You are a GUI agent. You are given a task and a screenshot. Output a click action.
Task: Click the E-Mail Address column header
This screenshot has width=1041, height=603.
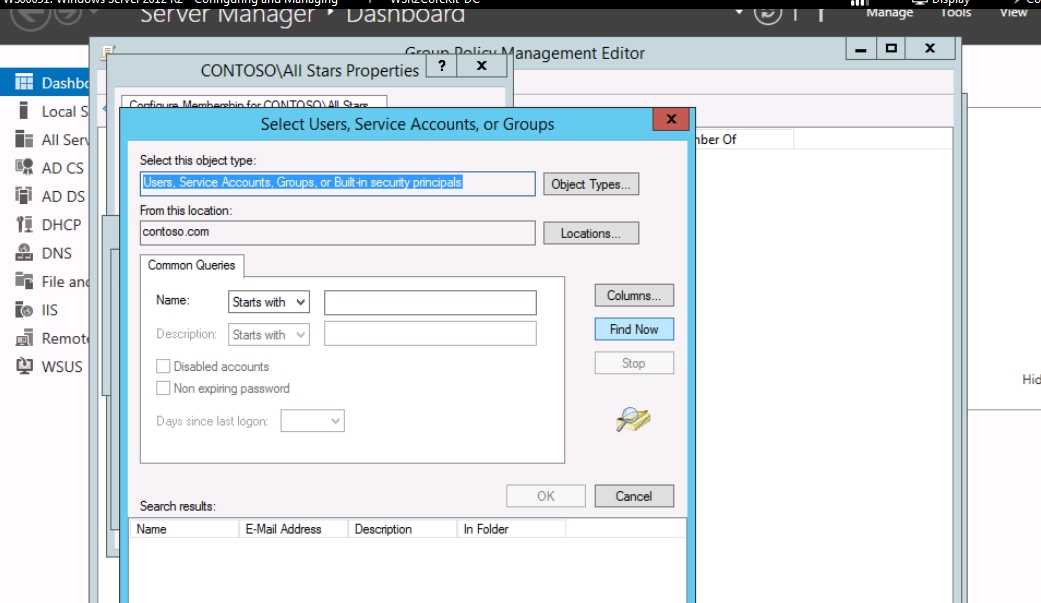283,529
